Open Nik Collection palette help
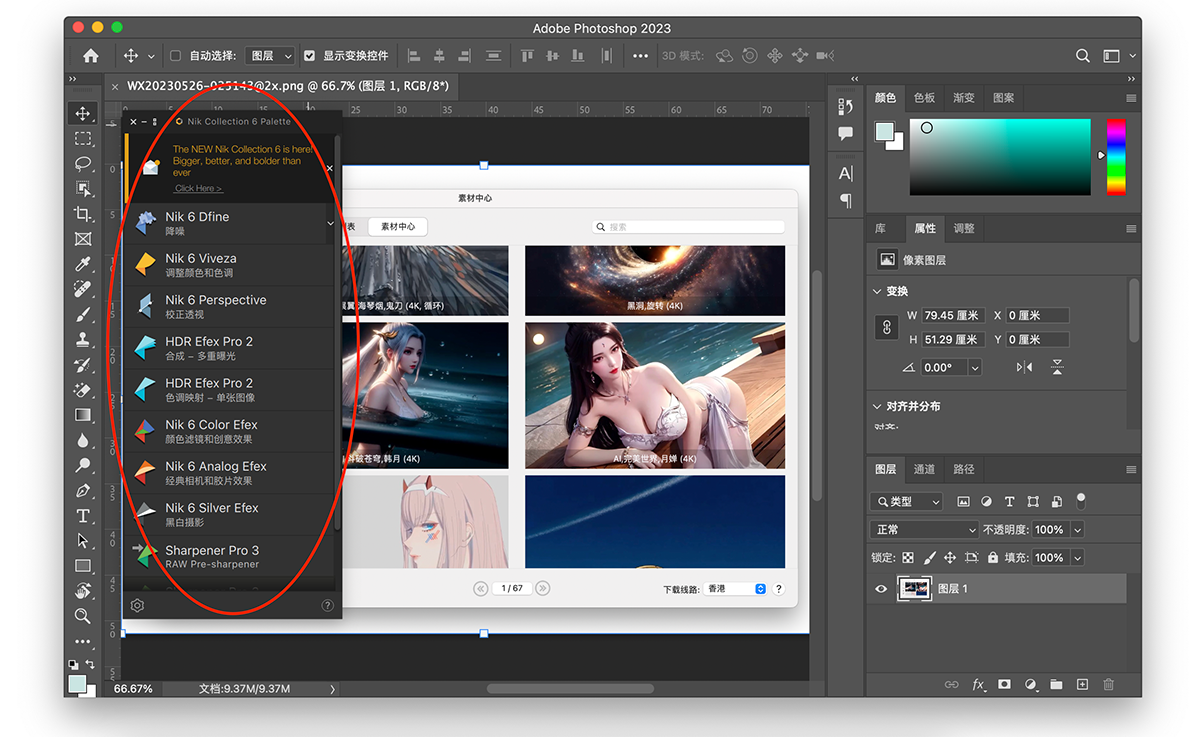This screenshot has height=737, width=1200. 327,605
